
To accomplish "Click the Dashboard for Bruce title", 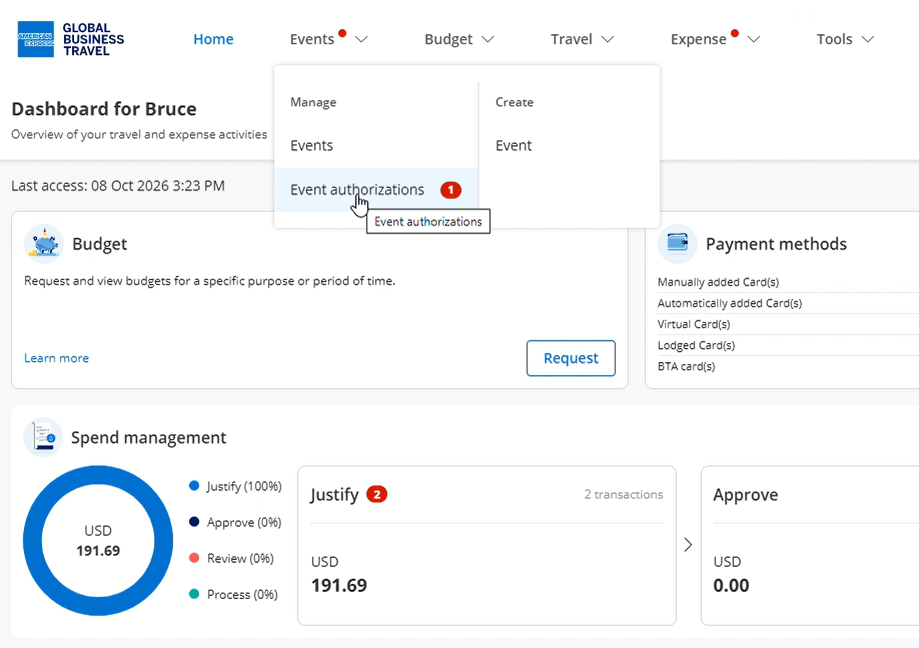I will tap(104, 109).
